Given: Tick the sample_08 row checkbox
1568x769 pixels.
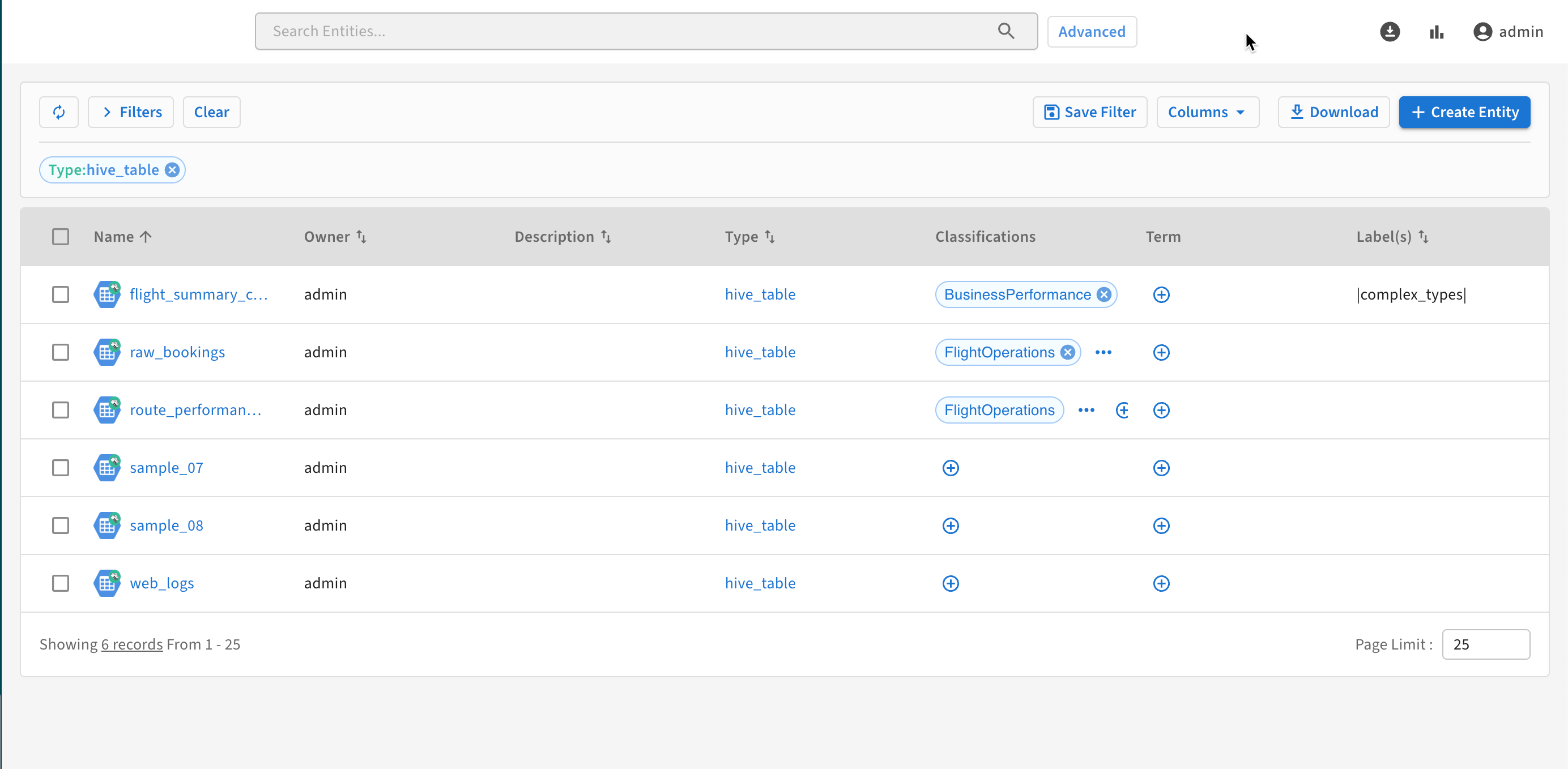Looking at the screenshot, I should click(x=60, y=526).
